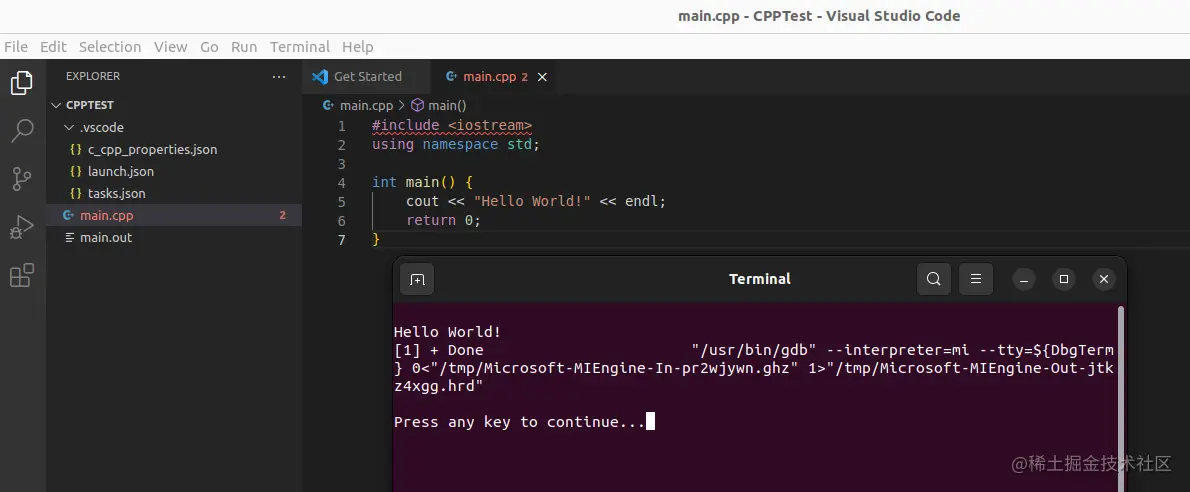Screen dimensions: 1190x492
Task: Open the Selection menu
Action: [x=110, y=47]
